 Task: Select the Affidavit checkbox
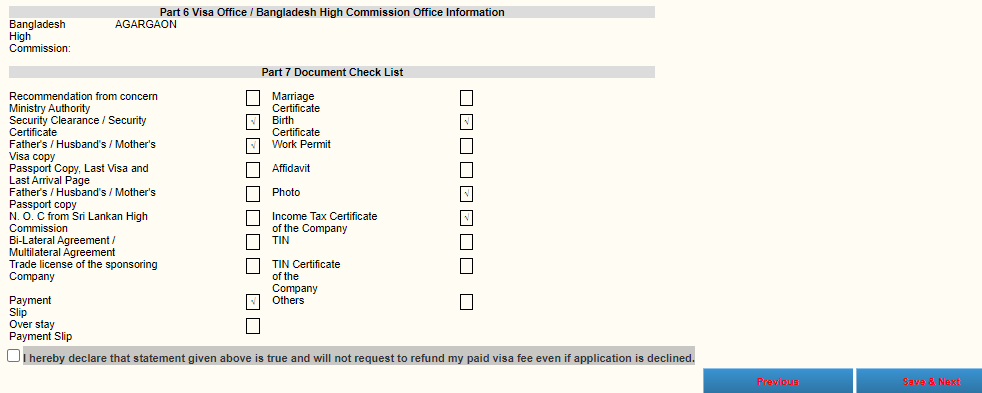pyautogui.click(x=467, y=170)
